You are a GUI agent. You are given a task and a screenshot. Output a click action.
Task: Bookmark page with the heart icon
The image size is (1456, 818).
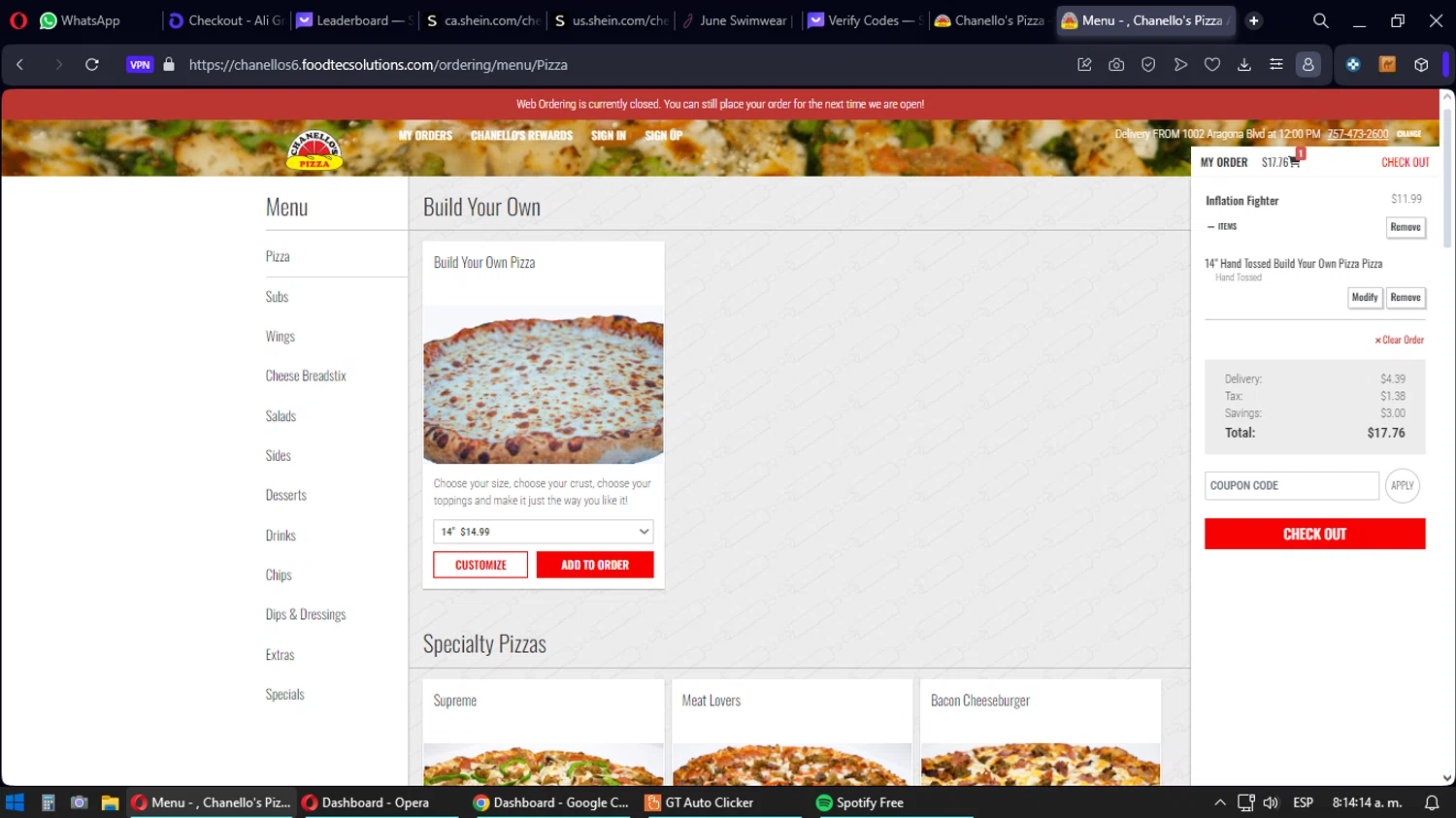(x=1212, y=64)
